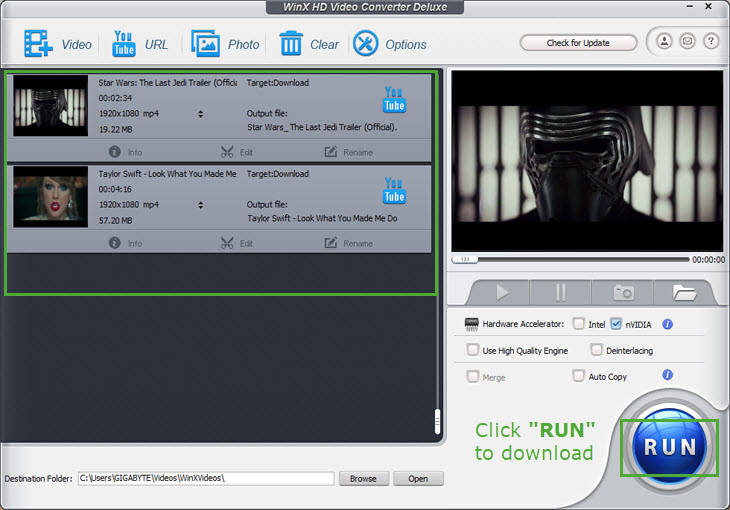The width and height of the screenshot is (730, 510).
Task: Open the Options wrench icon
Action: click(x=365, y=43)
